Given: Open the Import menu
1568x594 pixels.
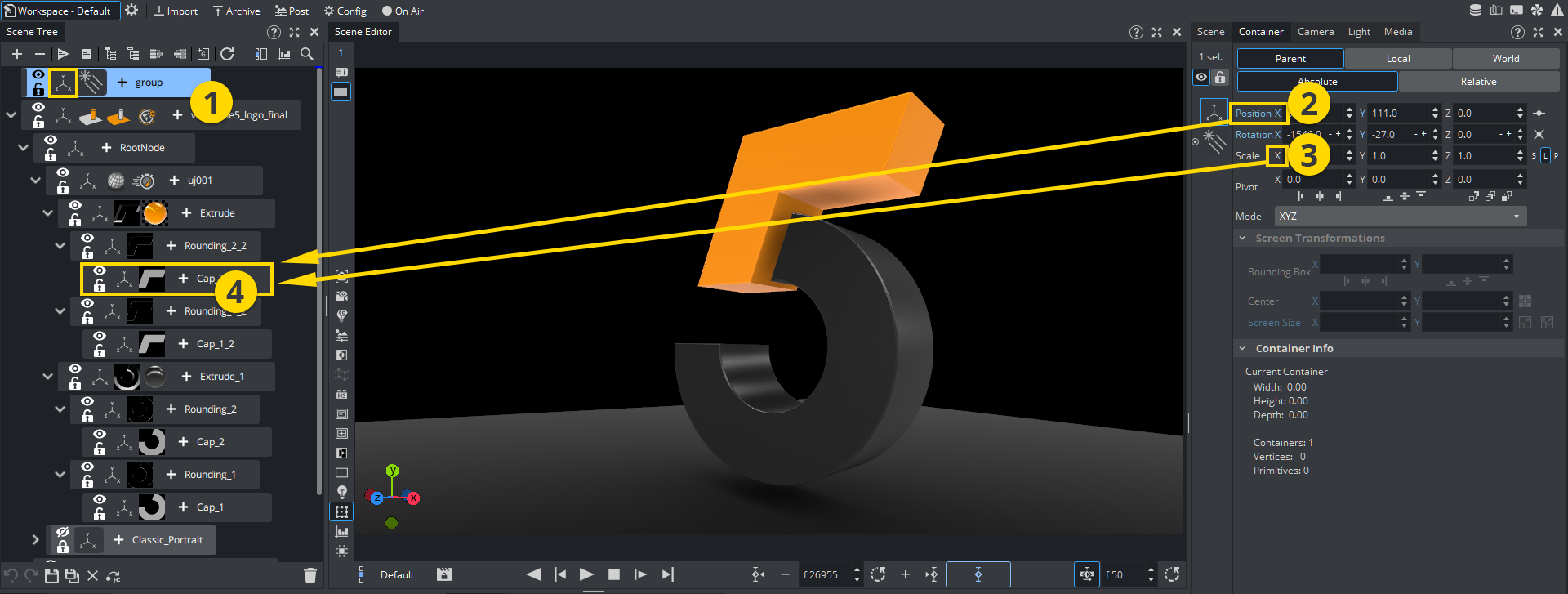Looking at the screenshot, I should pos(176,11).
